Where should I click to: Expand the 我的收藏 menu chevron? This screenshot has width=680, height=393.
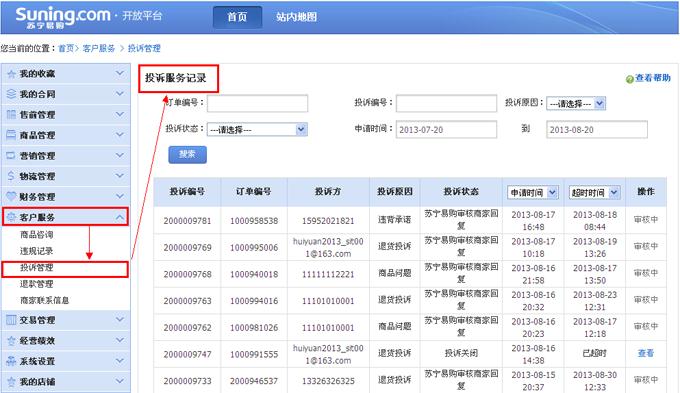(120, 73)
